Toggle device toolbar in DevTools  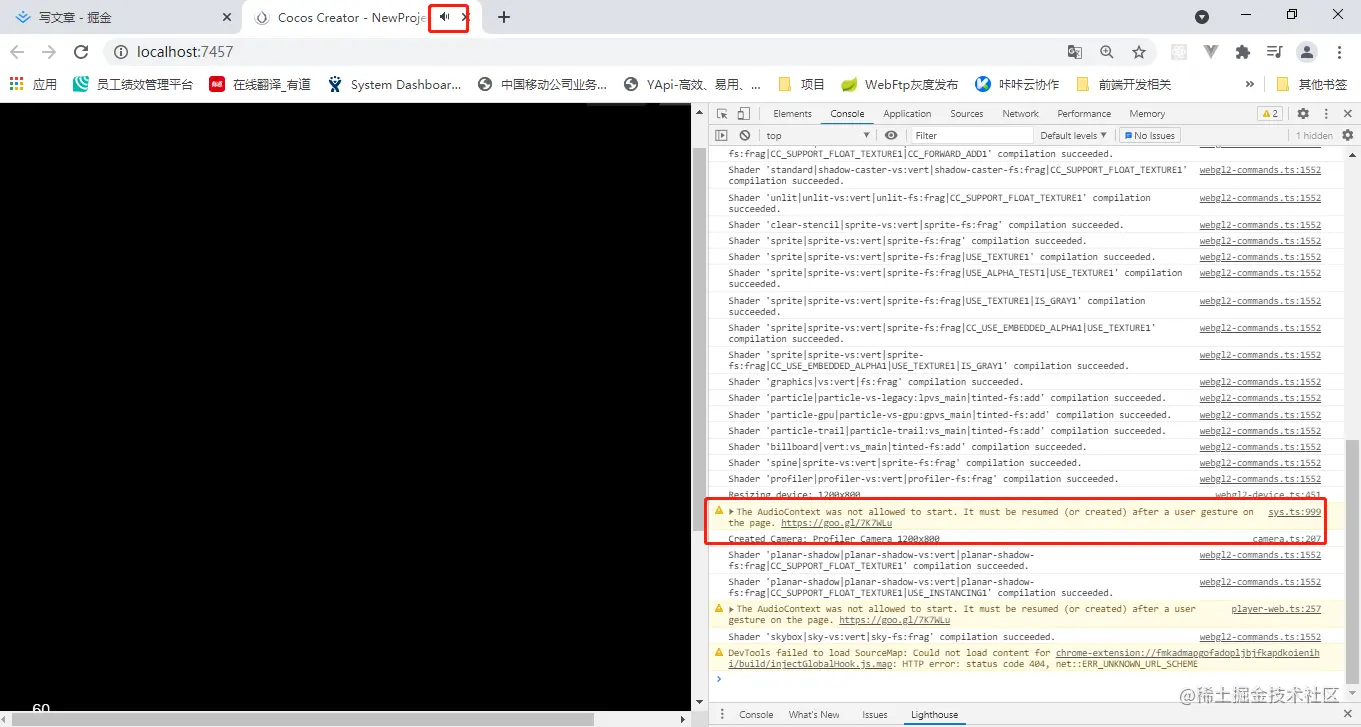tap(743, 114)
